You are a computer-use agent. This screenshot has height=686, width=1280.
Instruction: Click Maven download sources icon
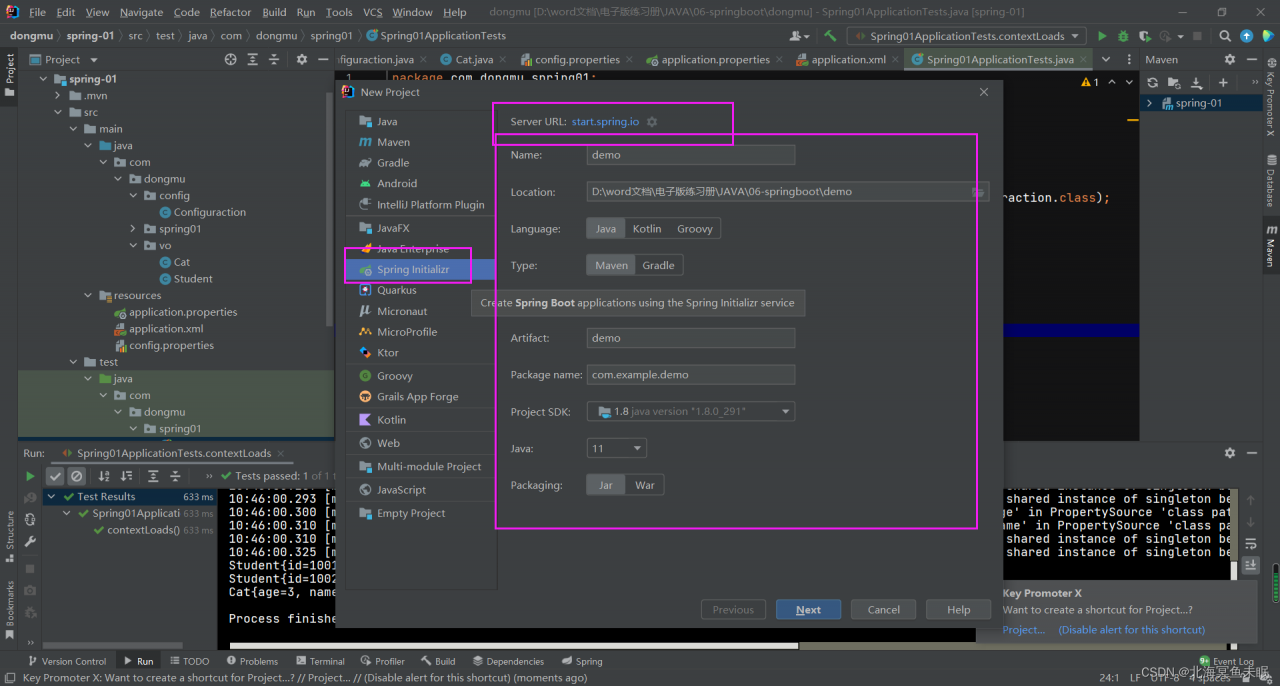pos(1196,82)
